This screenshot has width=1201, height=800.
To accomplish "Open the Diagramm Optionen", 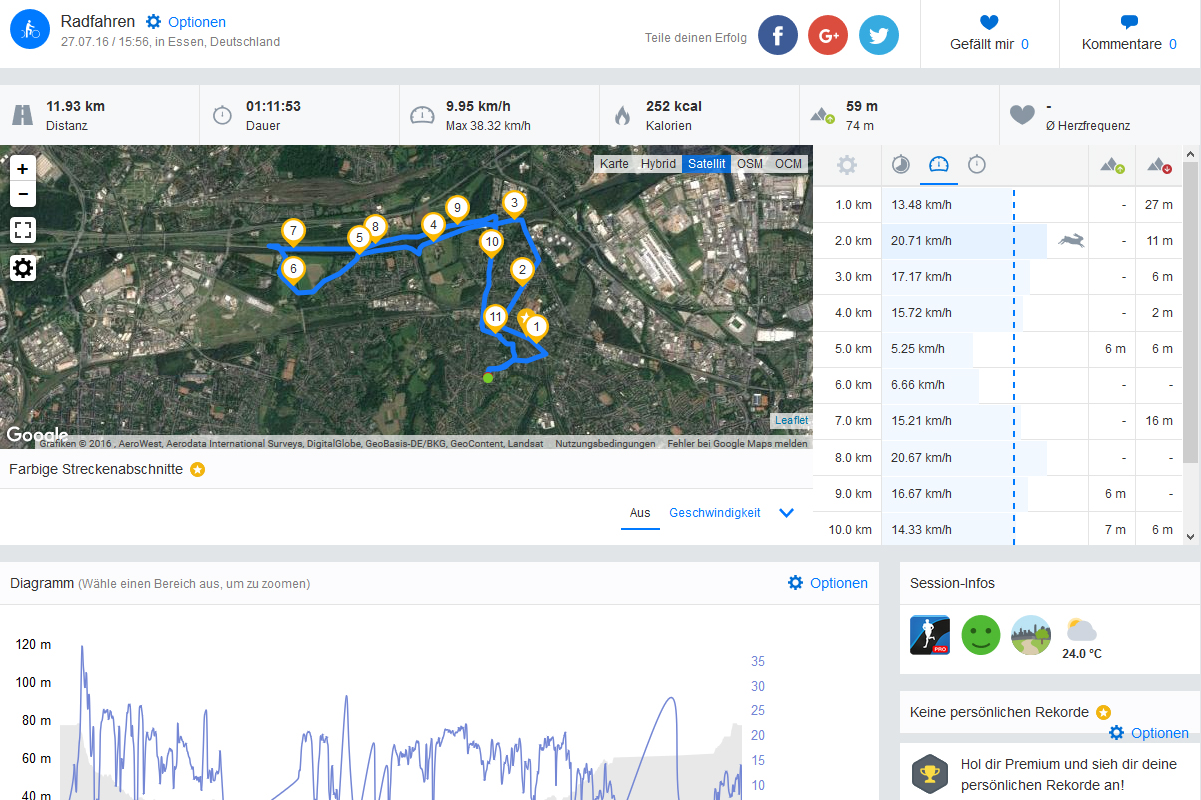I will (828, 583).
